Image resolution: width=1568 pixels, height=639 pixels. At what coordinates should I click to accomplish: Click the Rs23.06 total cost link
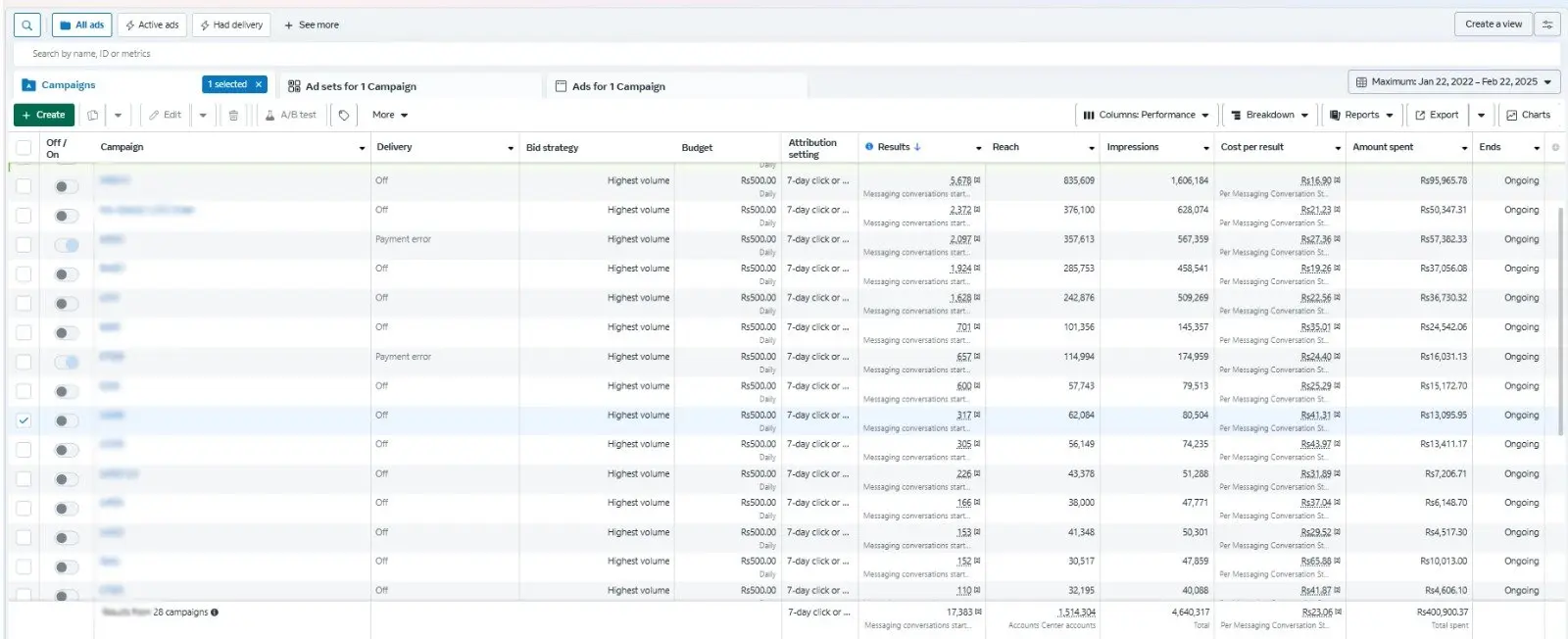[x=1316, y=612]
